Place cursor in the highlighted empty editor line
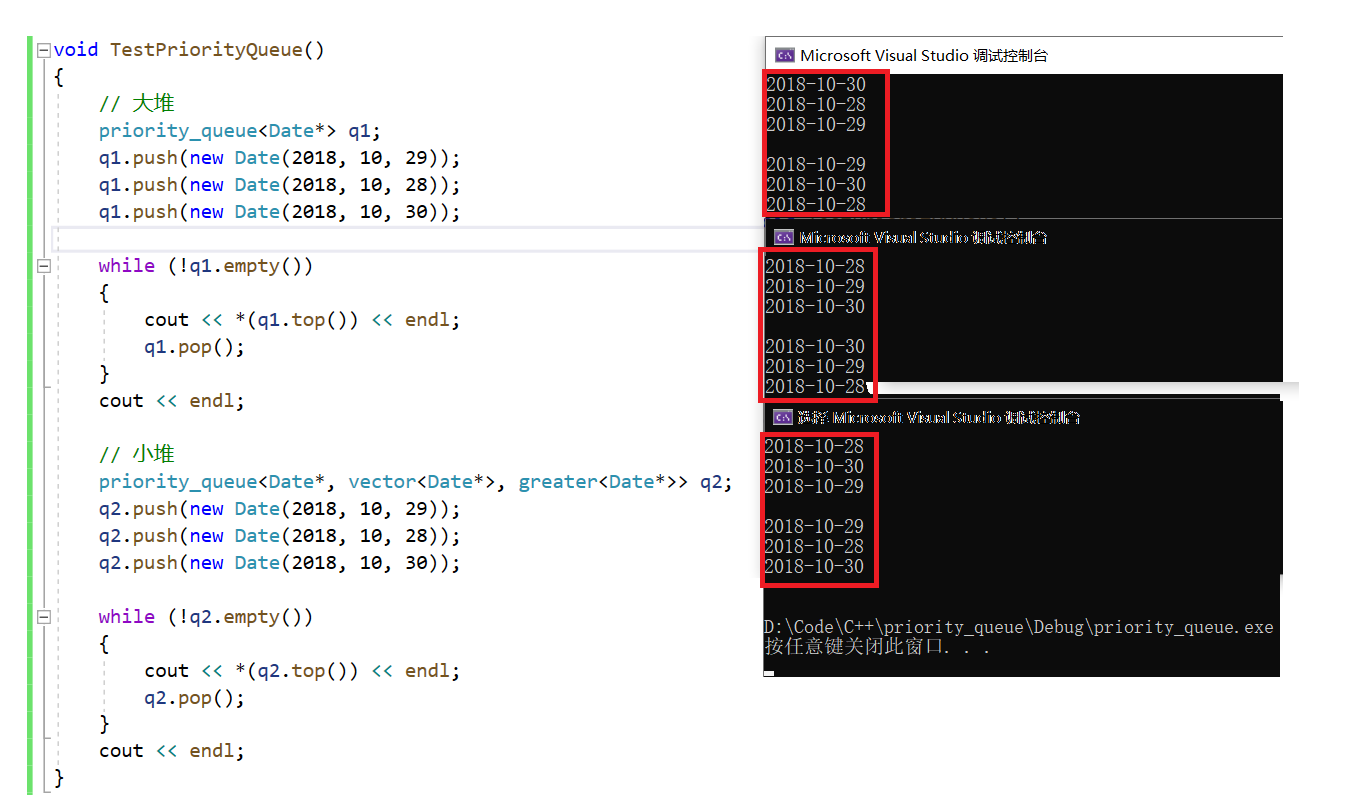 pyautogui.click(x=406, y=239)
